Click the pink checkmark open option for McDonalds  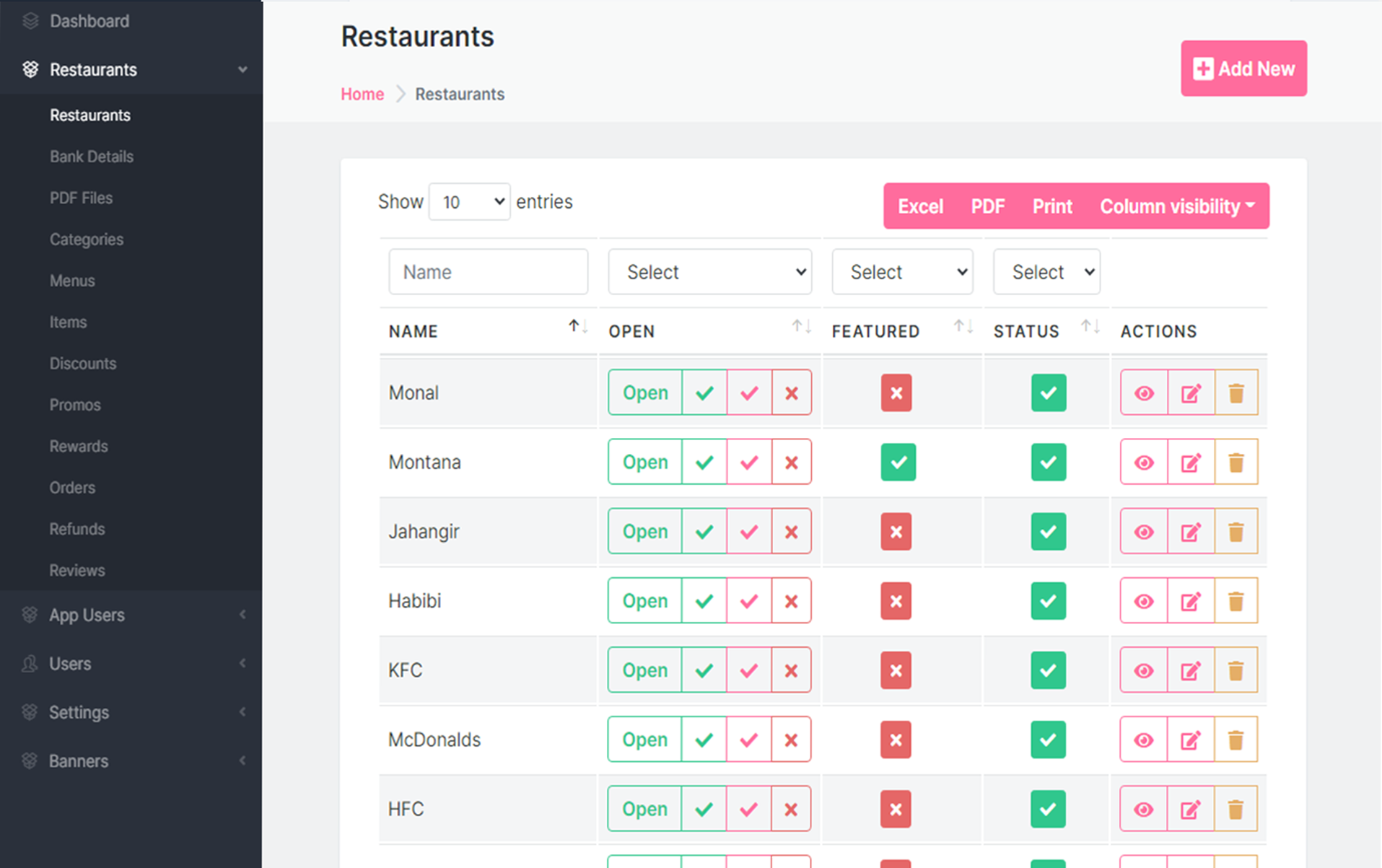749,740
